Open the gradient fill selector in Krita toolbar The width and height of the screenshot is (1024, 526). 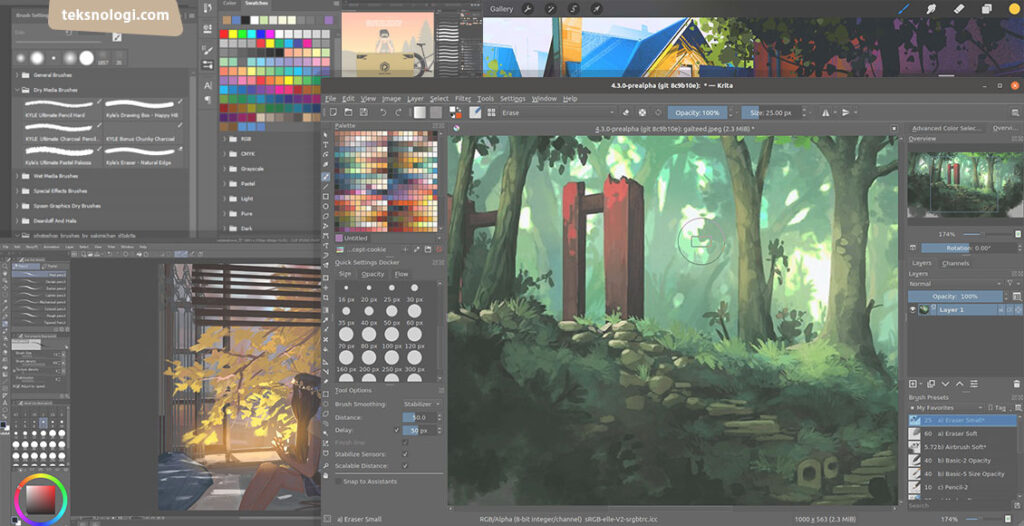pyautogui.click(x=419, y=112)
